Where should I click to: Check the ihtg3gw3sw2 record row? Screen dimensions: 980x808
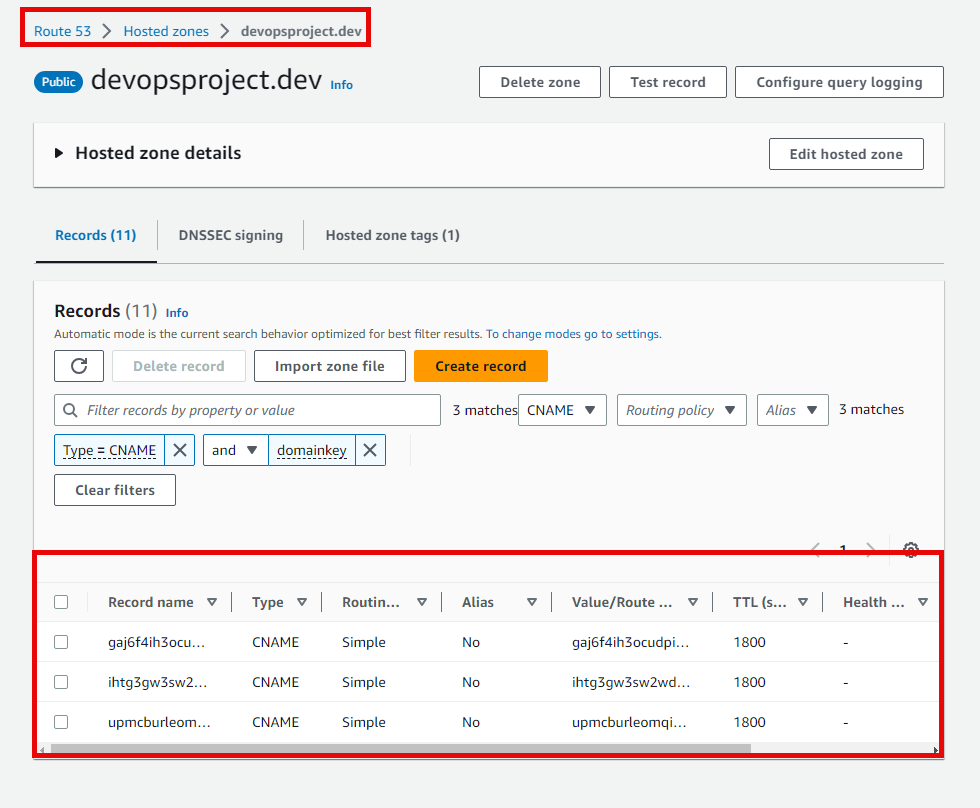(x=61, y=682)
